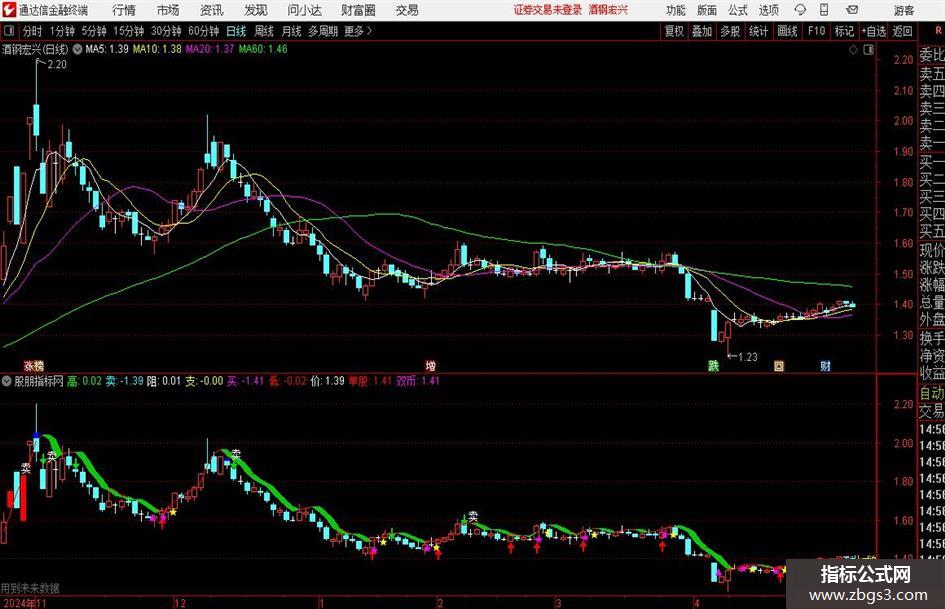
Task: Click the Tongdaxin red logo icon
Action: (x=8, y=10)
